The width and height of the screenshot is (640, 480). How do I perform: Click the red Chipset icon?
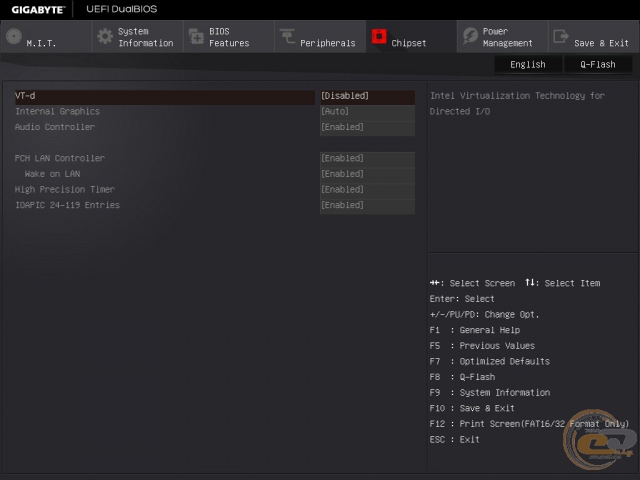coord(379,36)
